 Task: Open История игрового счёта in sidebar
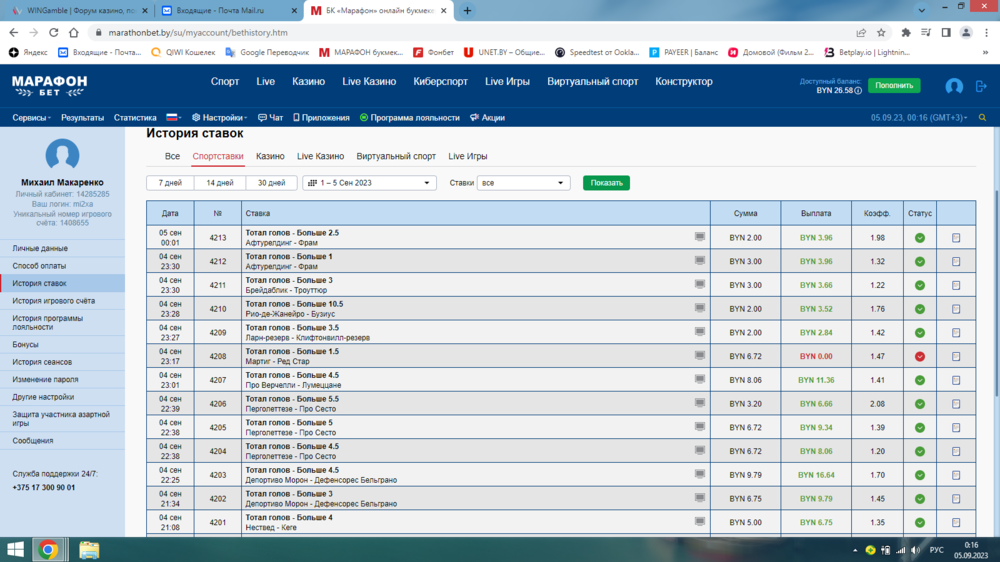[x=54, y=301]
